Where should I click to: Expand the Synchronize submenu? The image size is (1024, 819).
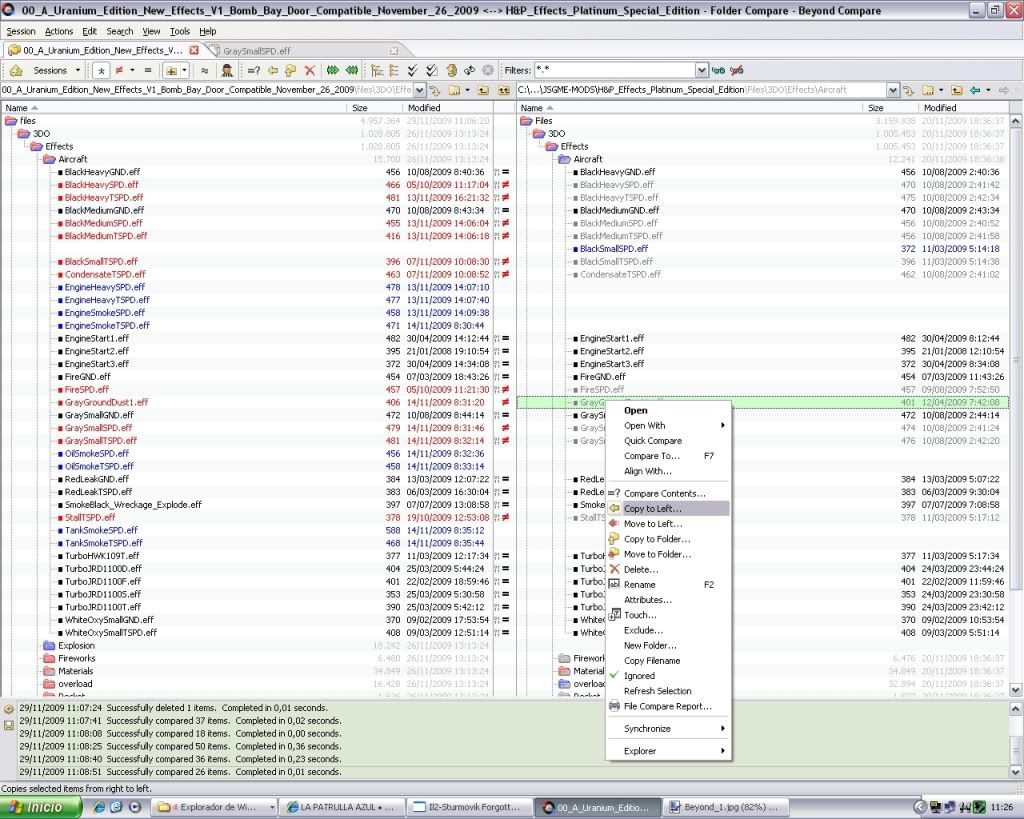pos(668,729)
